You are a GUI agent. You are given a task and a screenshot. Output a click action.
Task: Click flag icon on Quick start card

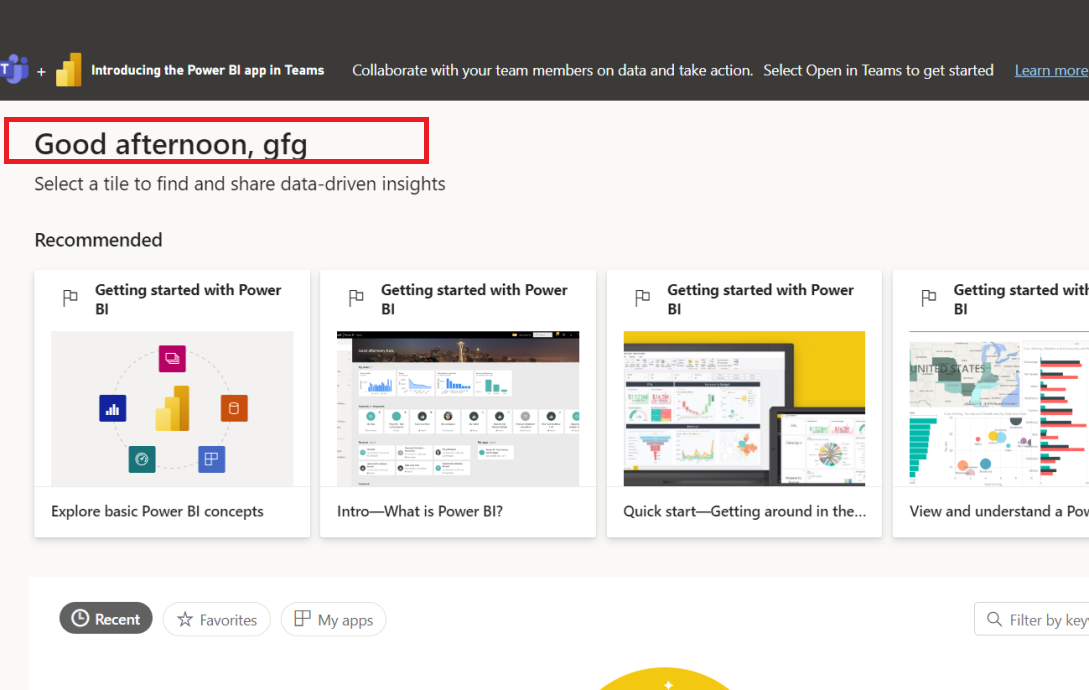642,298
